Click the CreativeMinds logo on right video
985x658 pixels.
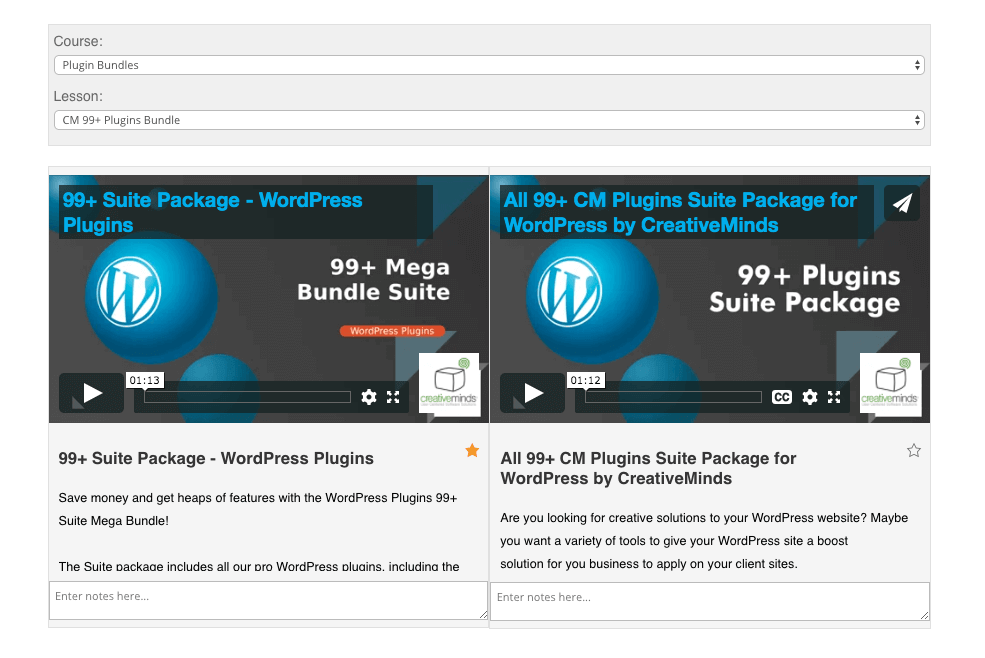click(x=890, y=384)
